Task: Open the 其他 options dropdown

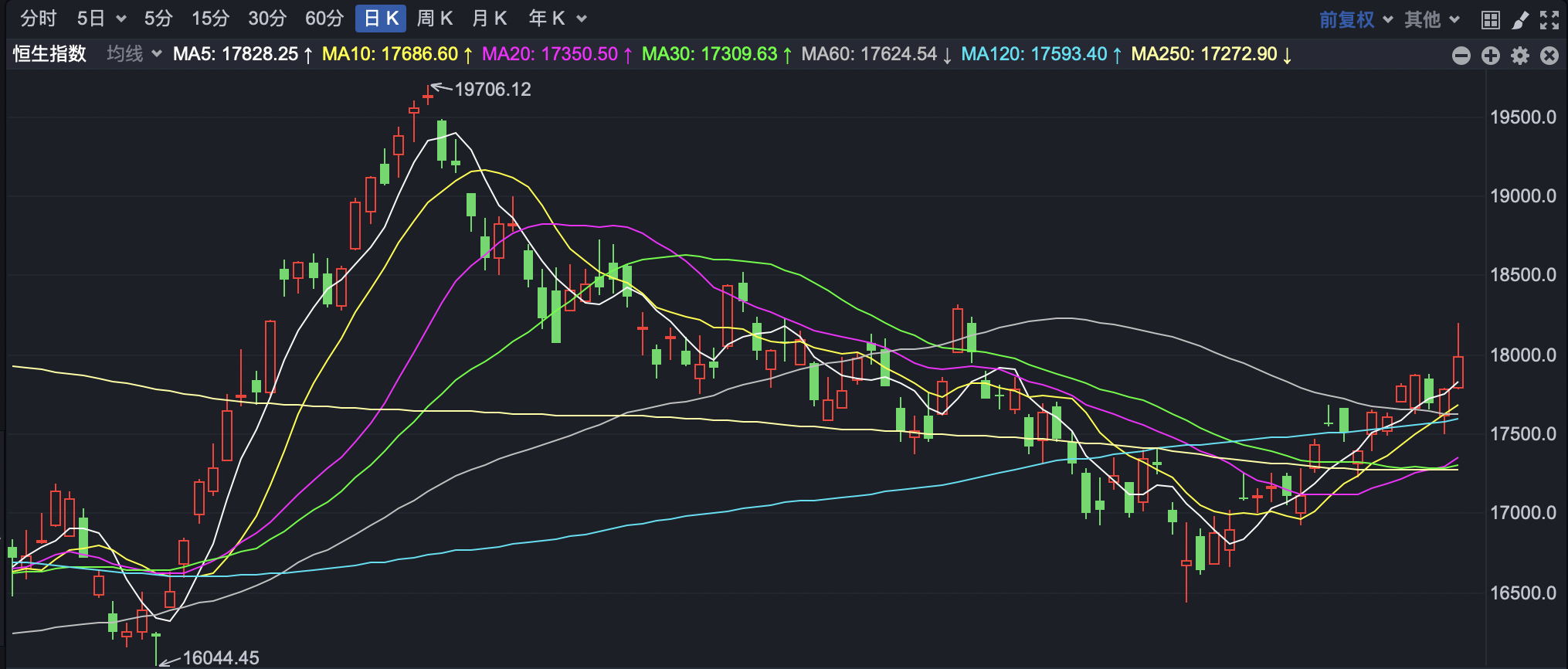Action: [1432, 19]
